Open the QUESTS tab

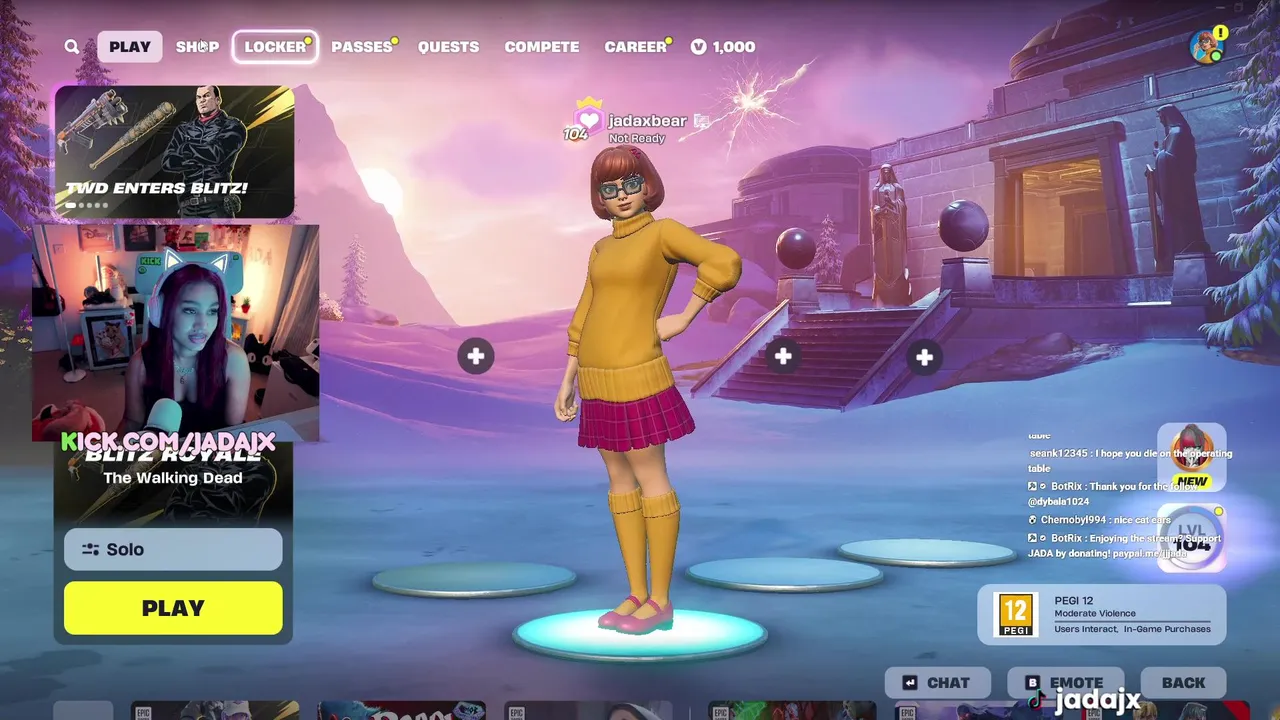tap(448, 47)
